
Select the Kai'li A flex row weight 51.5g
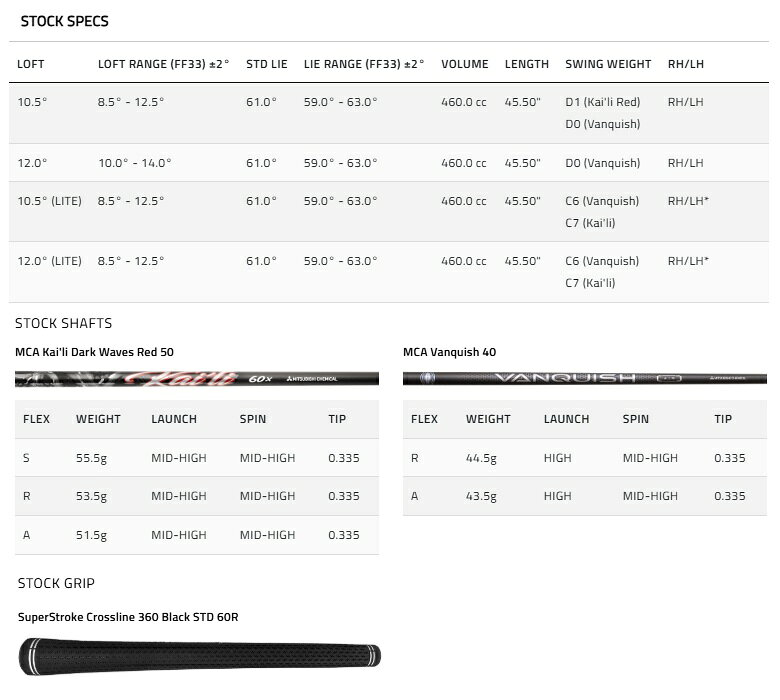point(92,535)
